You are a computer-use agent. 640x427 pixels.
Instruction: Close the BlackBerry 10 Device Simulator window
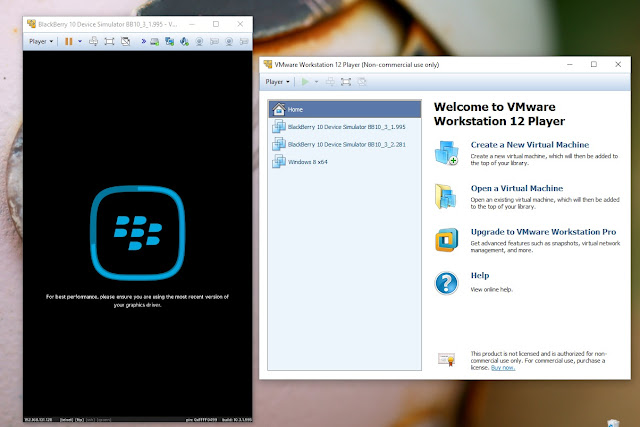(x=240, y=24)
